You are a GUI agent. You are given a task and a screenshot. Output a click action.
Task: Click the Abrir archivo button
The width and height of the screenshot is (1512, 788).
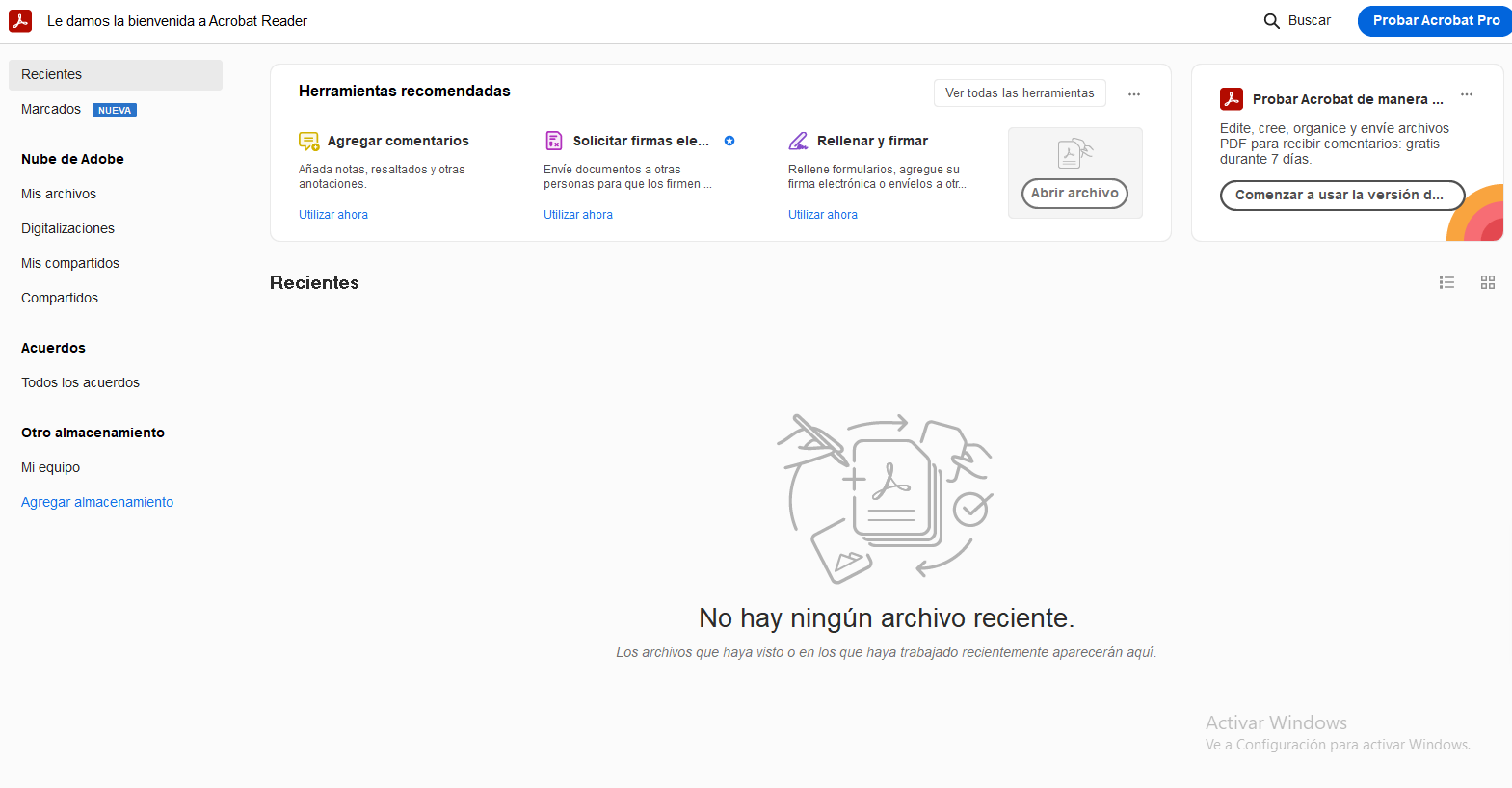coord(1074,193)
